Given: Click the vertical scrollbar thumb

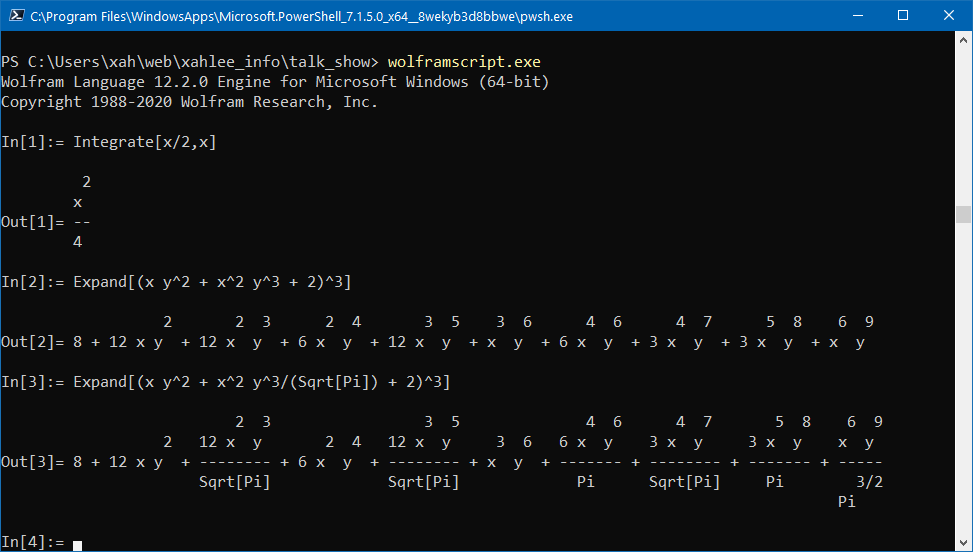Looking at the screenshot, I should coord(963,215).
